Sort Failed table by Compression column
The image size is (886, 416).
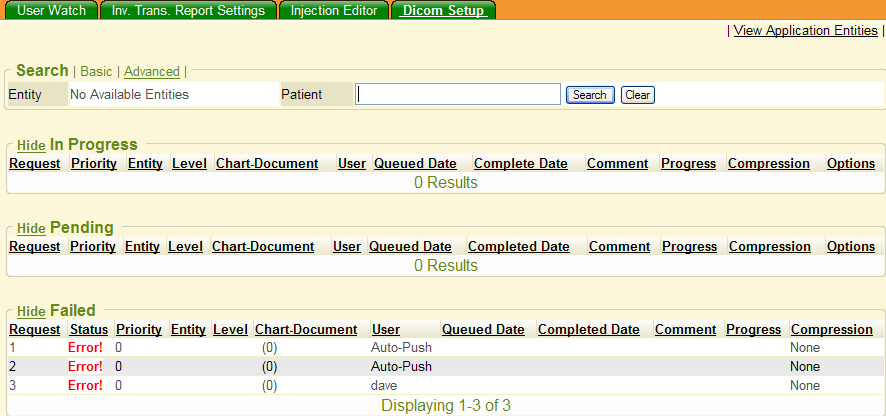[831, 330]
